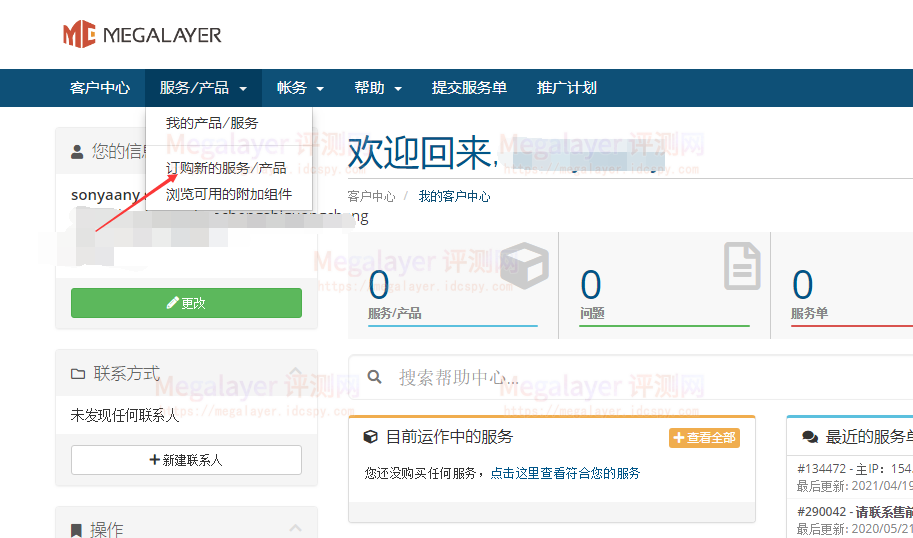913x538 pixels.
Task: Click the document icon on 问题 tile
Action: [742, 266]
